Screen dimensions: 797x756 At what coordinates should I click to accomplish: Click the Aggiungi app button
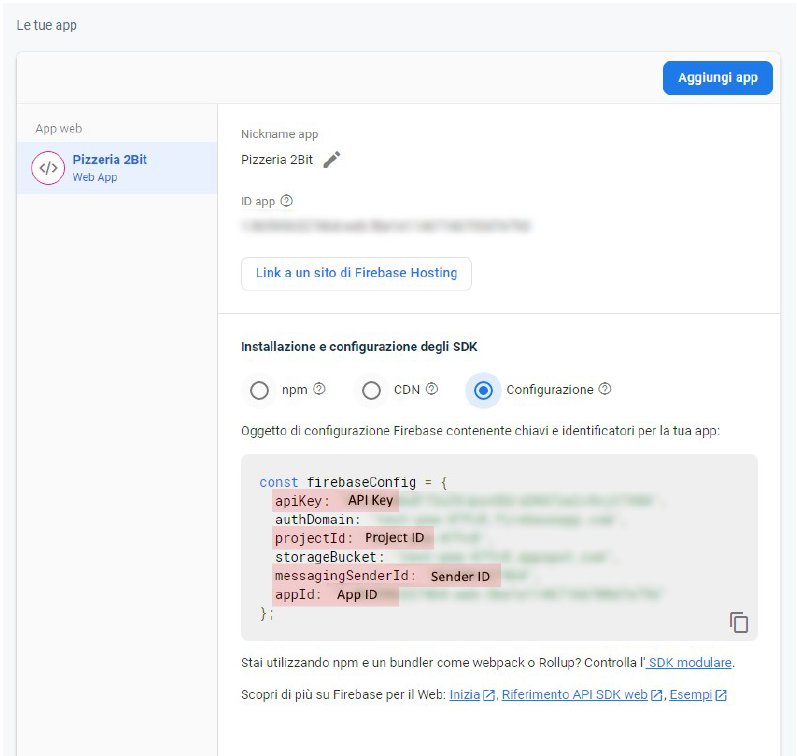click(717, 78)
